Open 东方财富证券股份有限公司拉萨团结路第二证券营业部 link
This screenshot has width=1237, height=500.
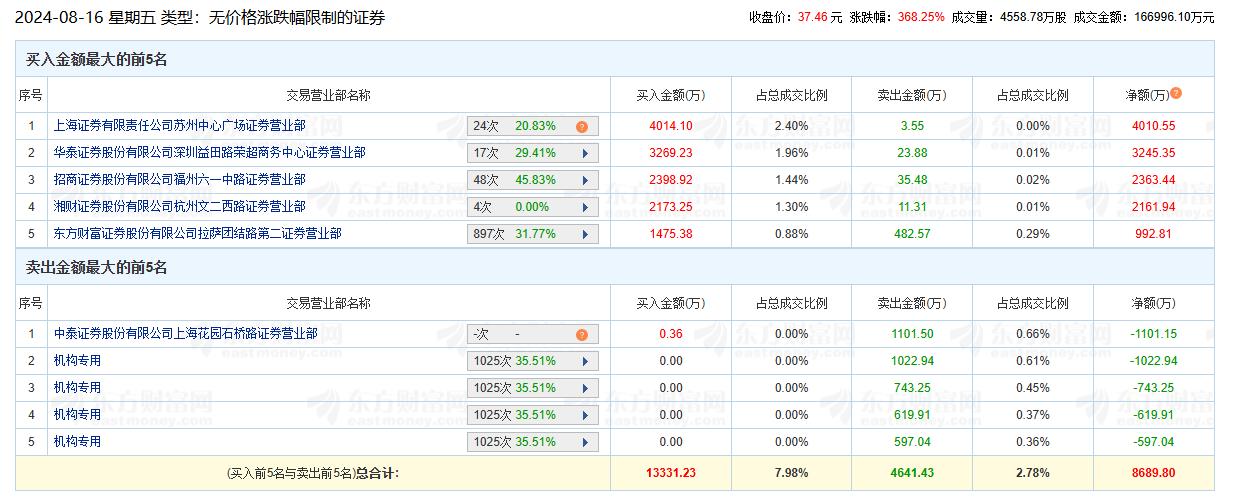[x=197, y=233]
